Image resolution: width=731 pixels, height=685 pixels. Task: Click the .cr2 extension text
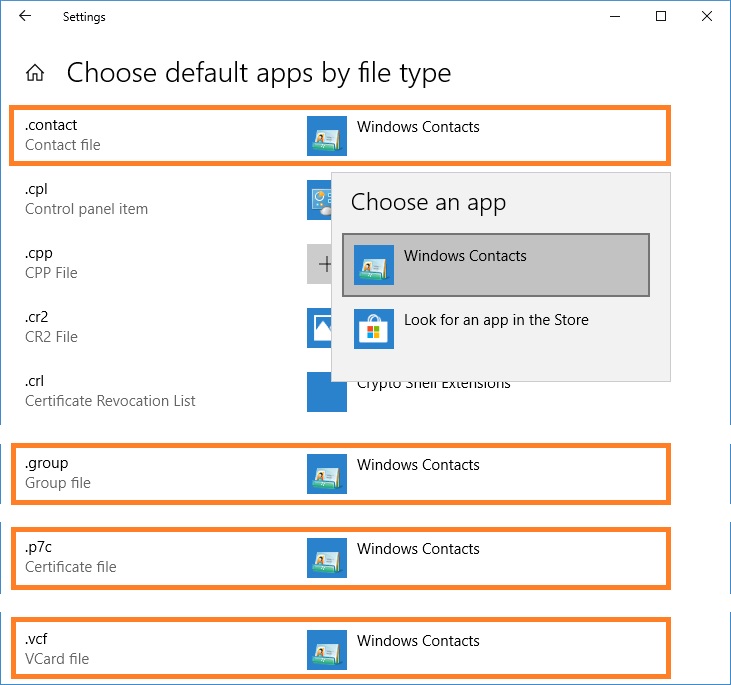[36, 317]
